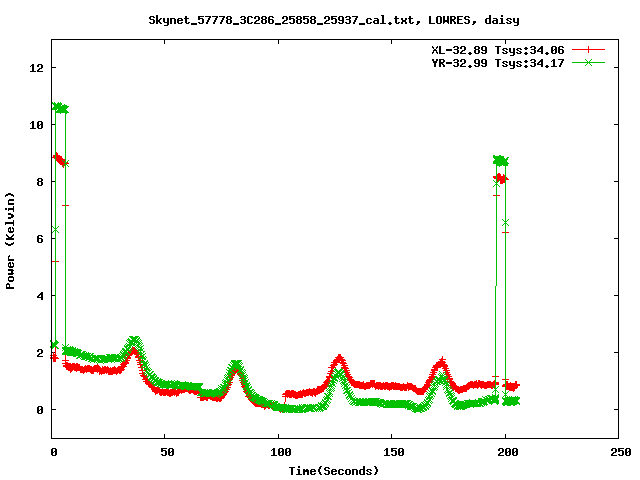Image resolution: width=640 pixels, height=480 pixels.
Task: Click the red peak near 172 seconds
Action: coord(442,362)
